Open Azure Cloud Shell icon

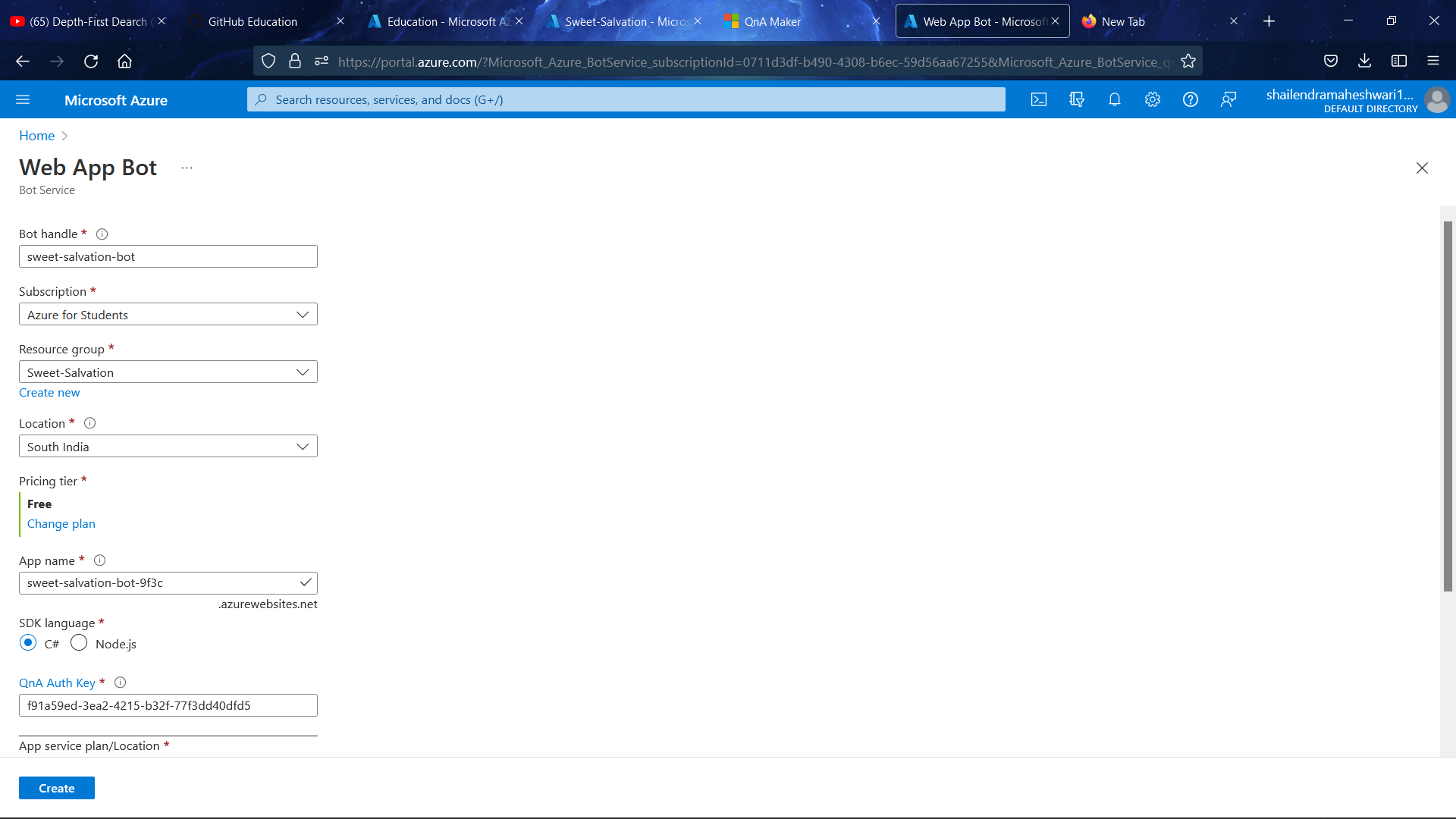[1039, 99]
